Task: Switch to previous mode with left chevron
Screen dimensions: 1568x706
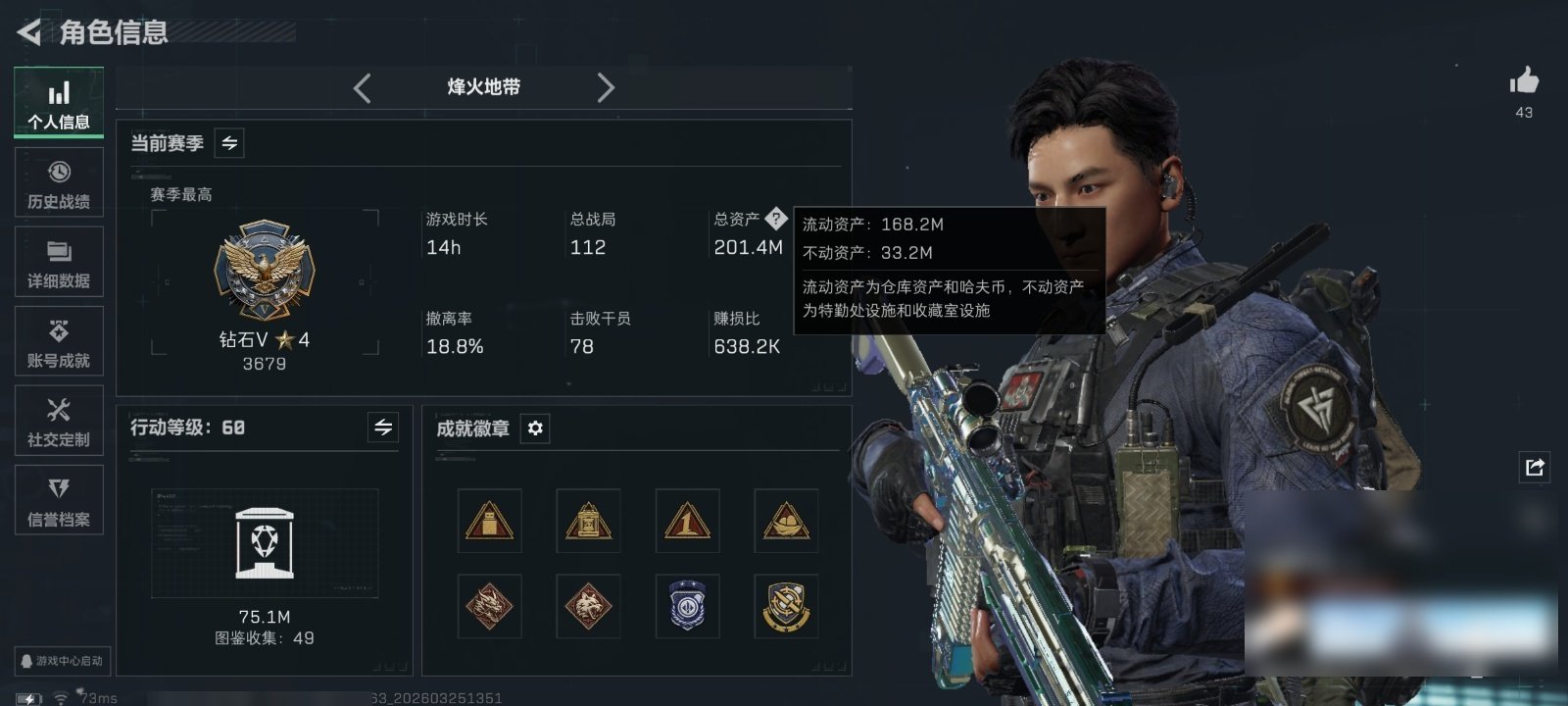Action: pos(363,88)
